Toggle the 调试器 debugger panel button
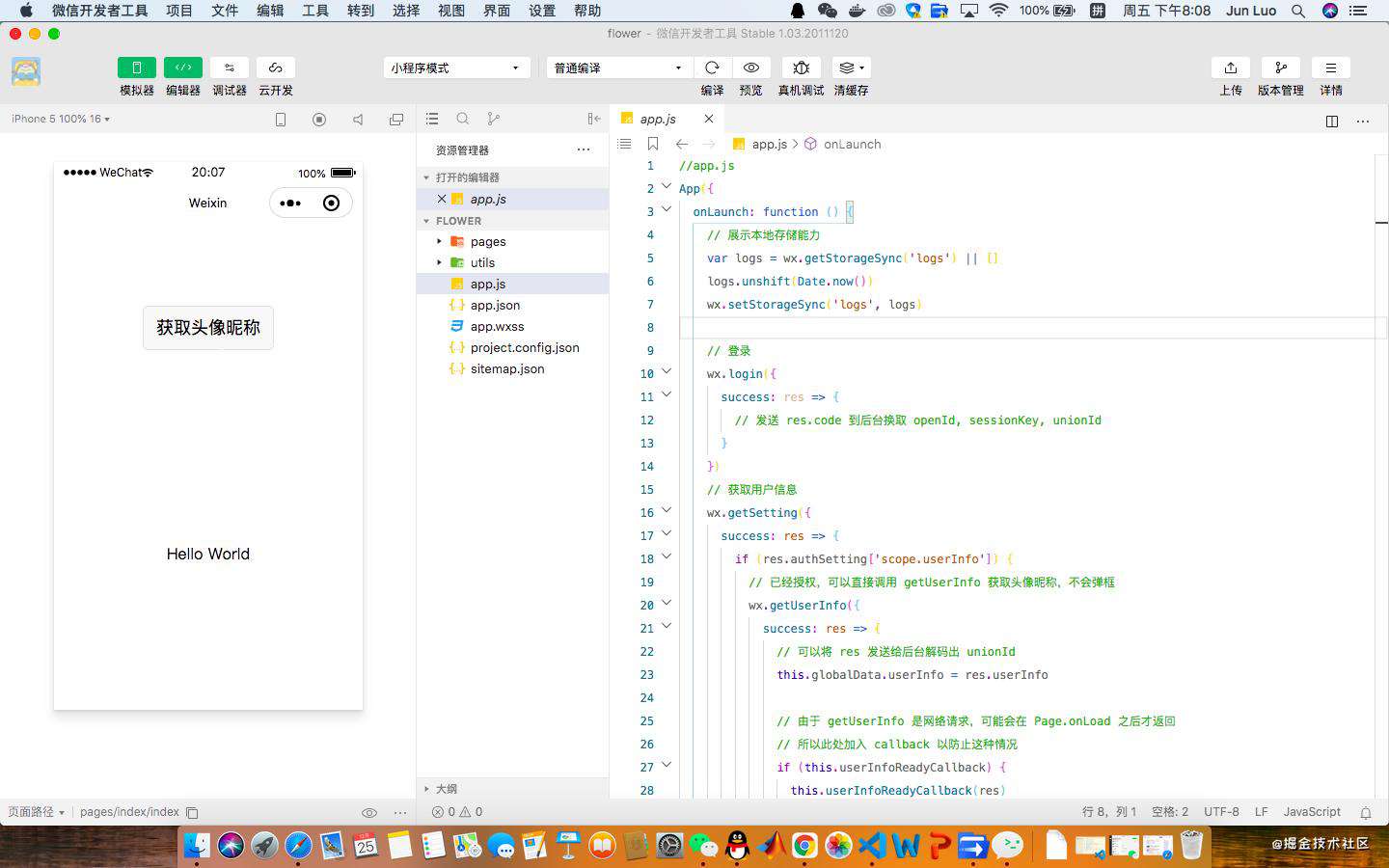The height and width of the screenshot is (868, 1389). coord(230,68)
